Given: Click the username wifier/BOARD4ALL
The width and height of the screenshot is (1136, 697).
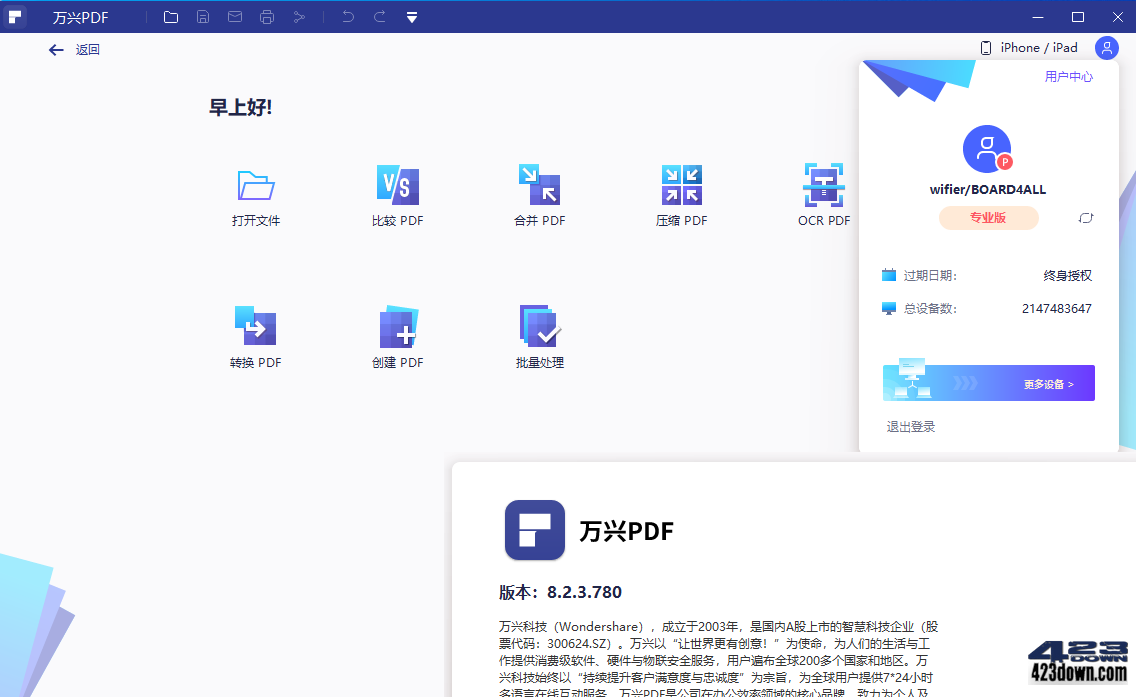Looking at the screenshot, I should [x=987, y=190].
